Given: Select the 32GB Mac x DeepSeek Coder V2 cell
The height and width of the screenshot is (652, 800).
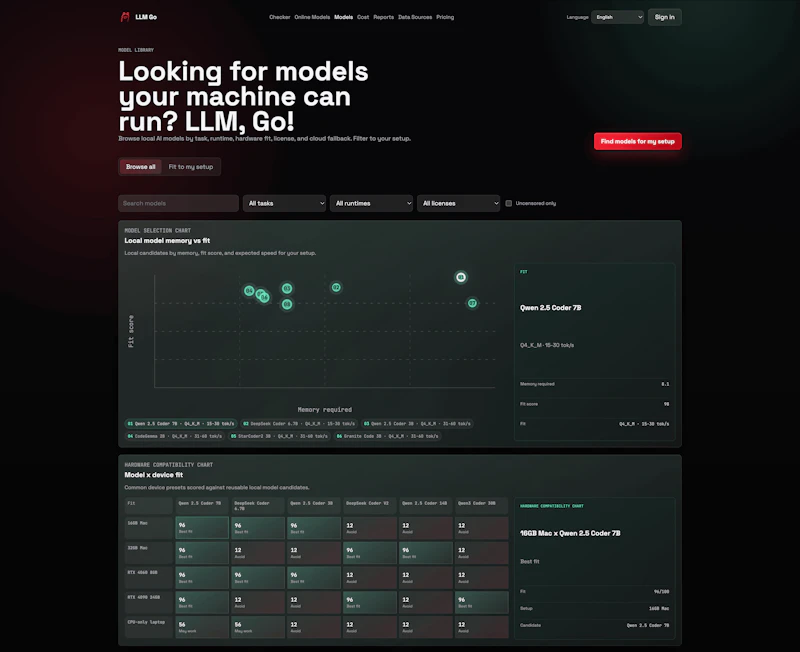Looking at the screenshot, I should (x=370, y=553).
